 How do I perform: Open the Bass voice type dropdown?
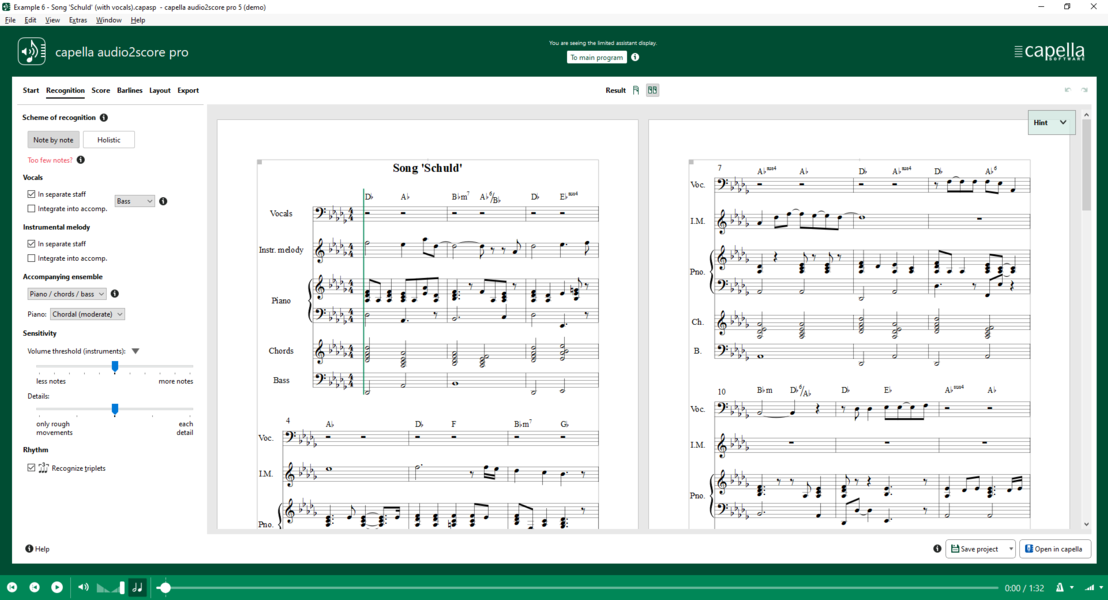[134, 201]
